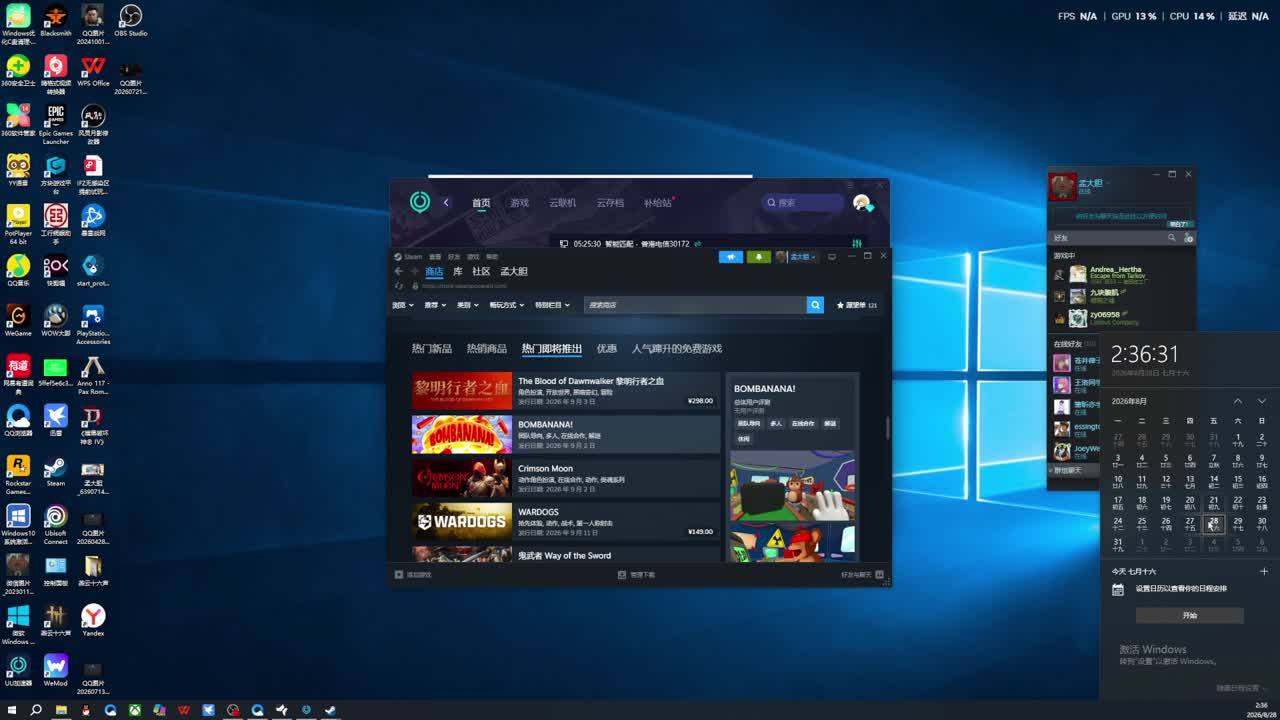Expand Steam store 推荐 dropdown
1280x720 pixels.
click(x=435, y=305)
